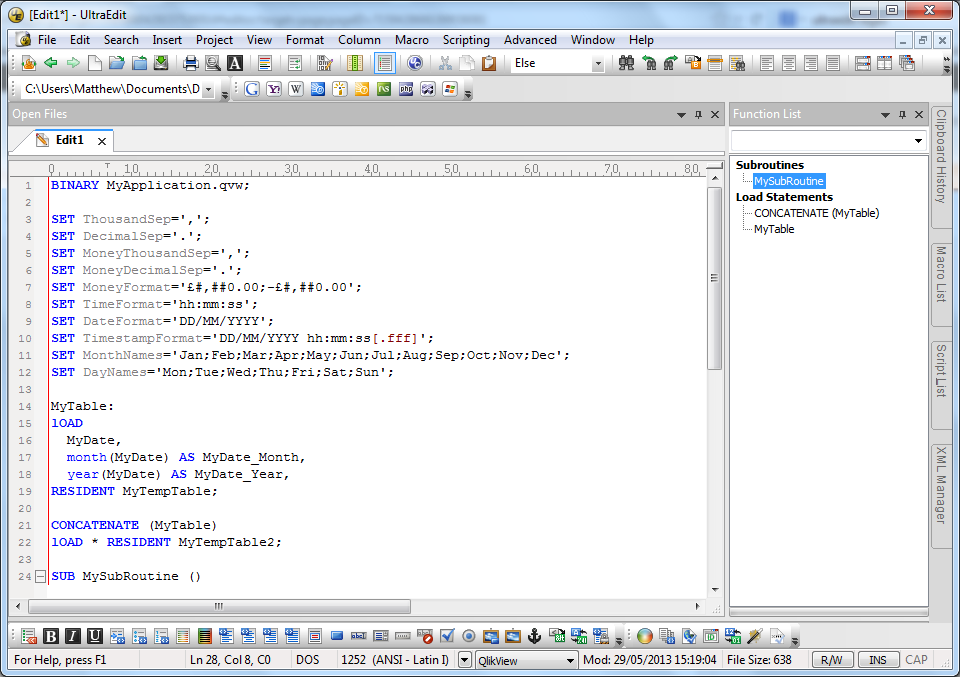The image size is (960, 677).
Task: Select MySubRoutine in Function List
Action: point(789,181)
